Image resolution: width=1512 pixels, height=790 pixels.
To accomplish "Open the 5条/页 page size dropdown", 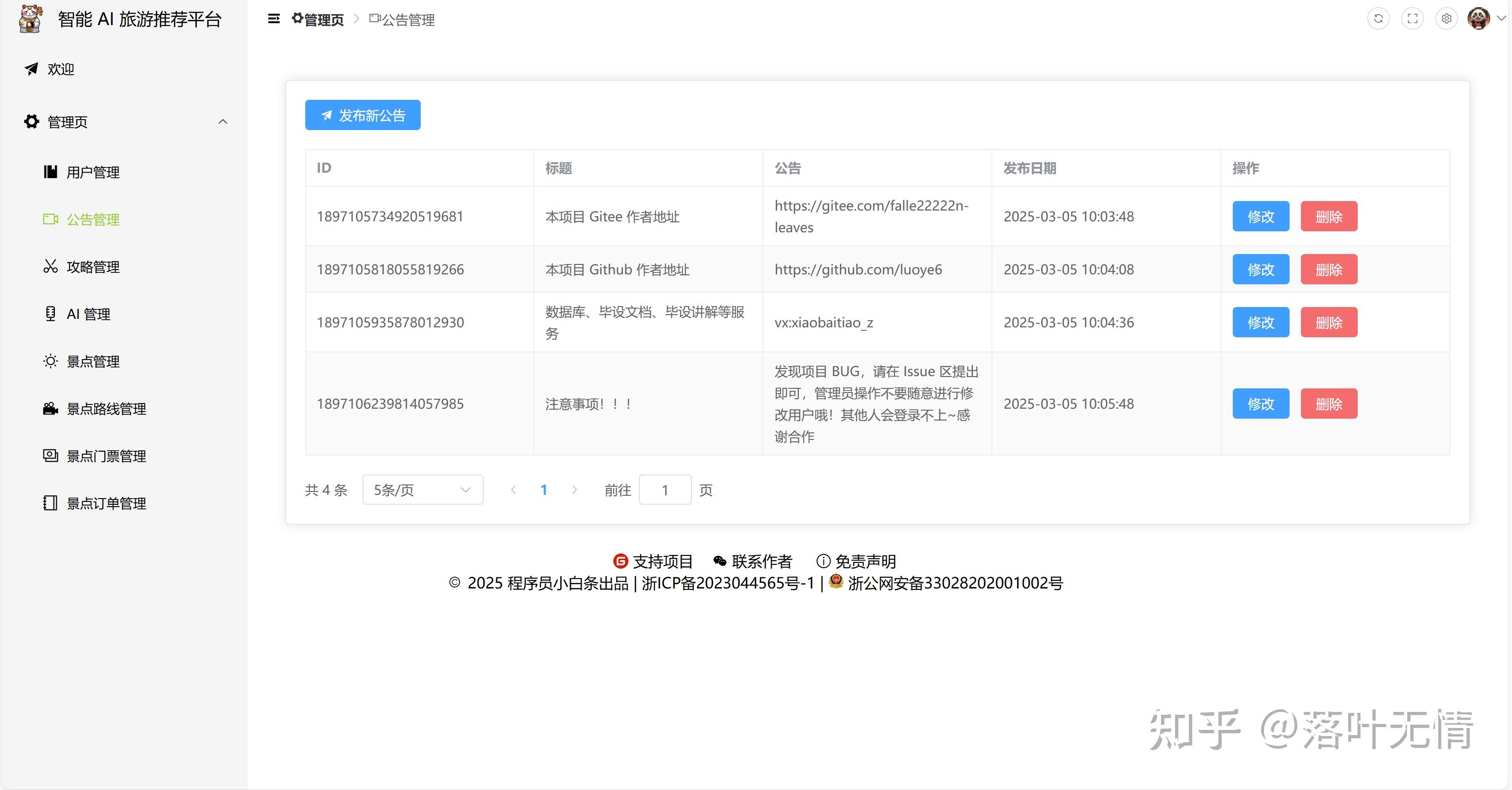I will 422,490.
